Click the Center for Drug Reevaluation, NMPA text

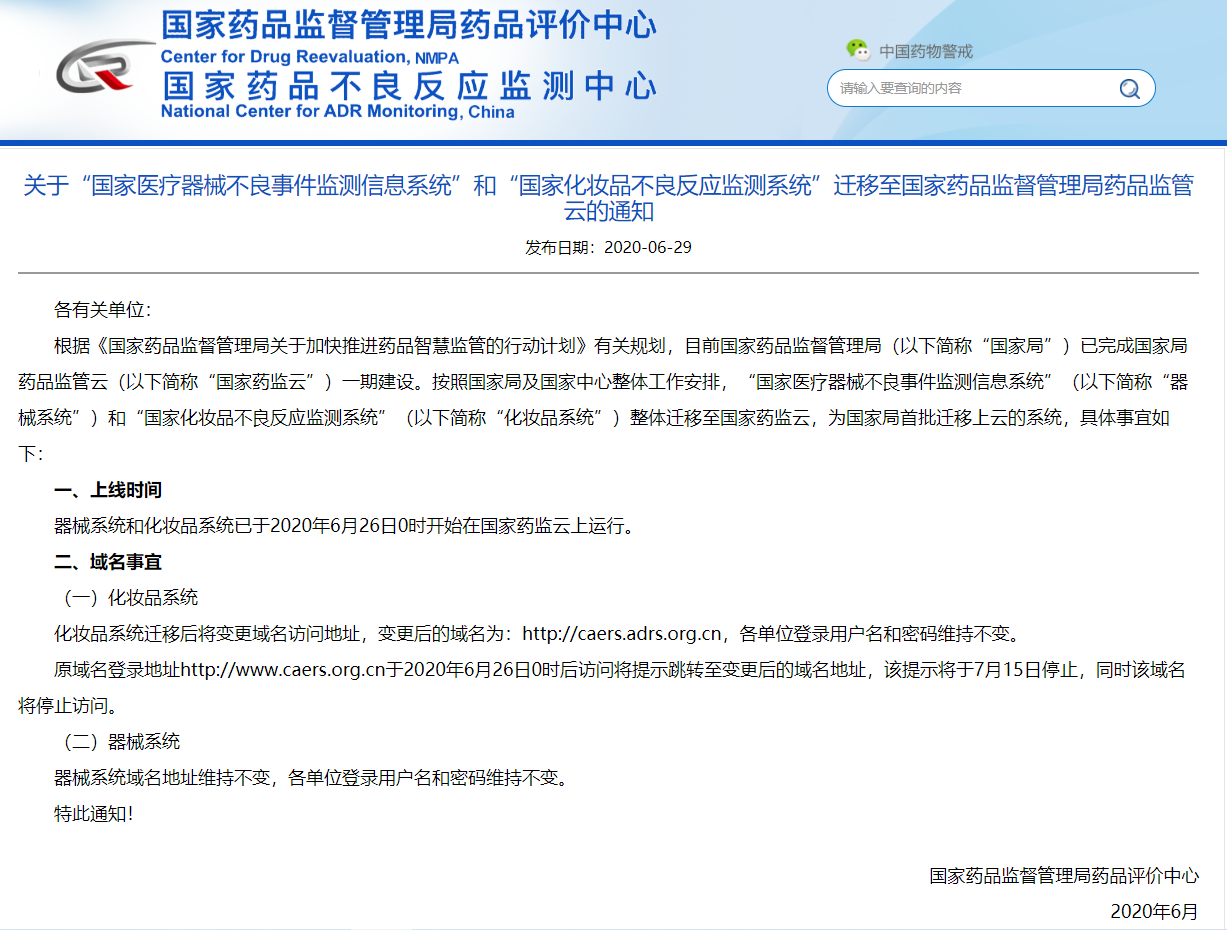310,56
